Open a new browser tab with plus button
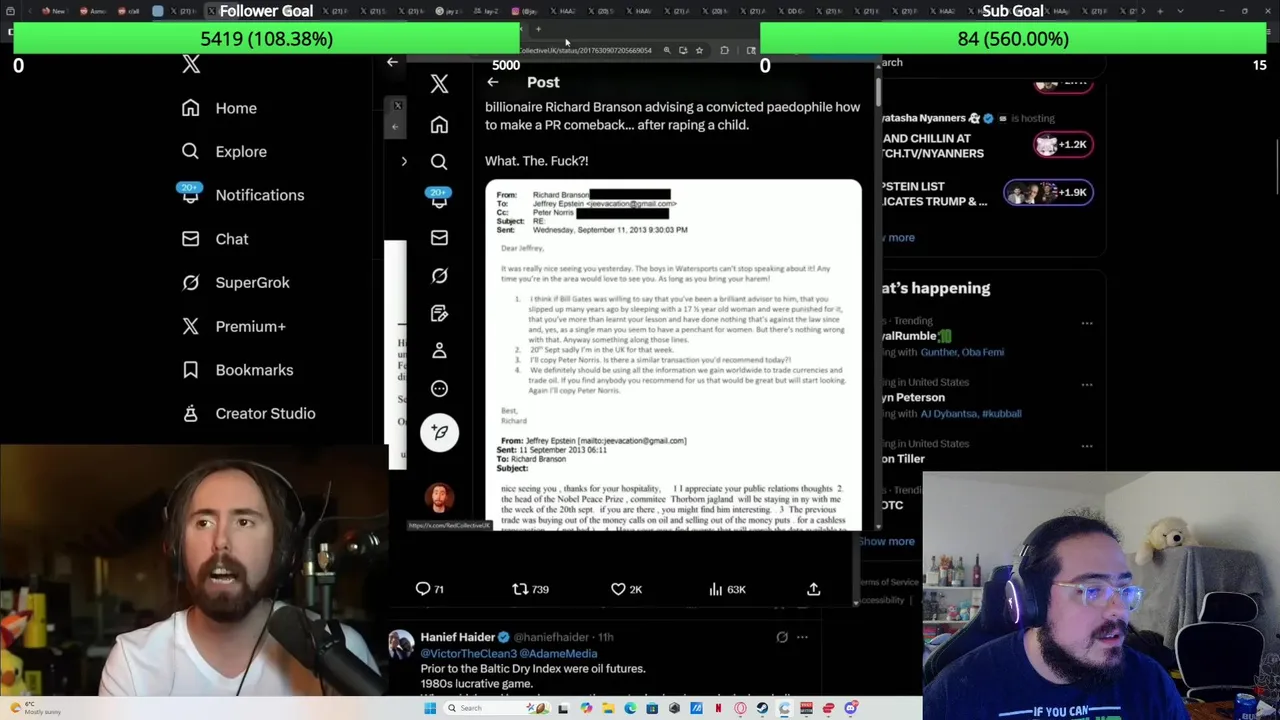 click(x=538, y=29)
